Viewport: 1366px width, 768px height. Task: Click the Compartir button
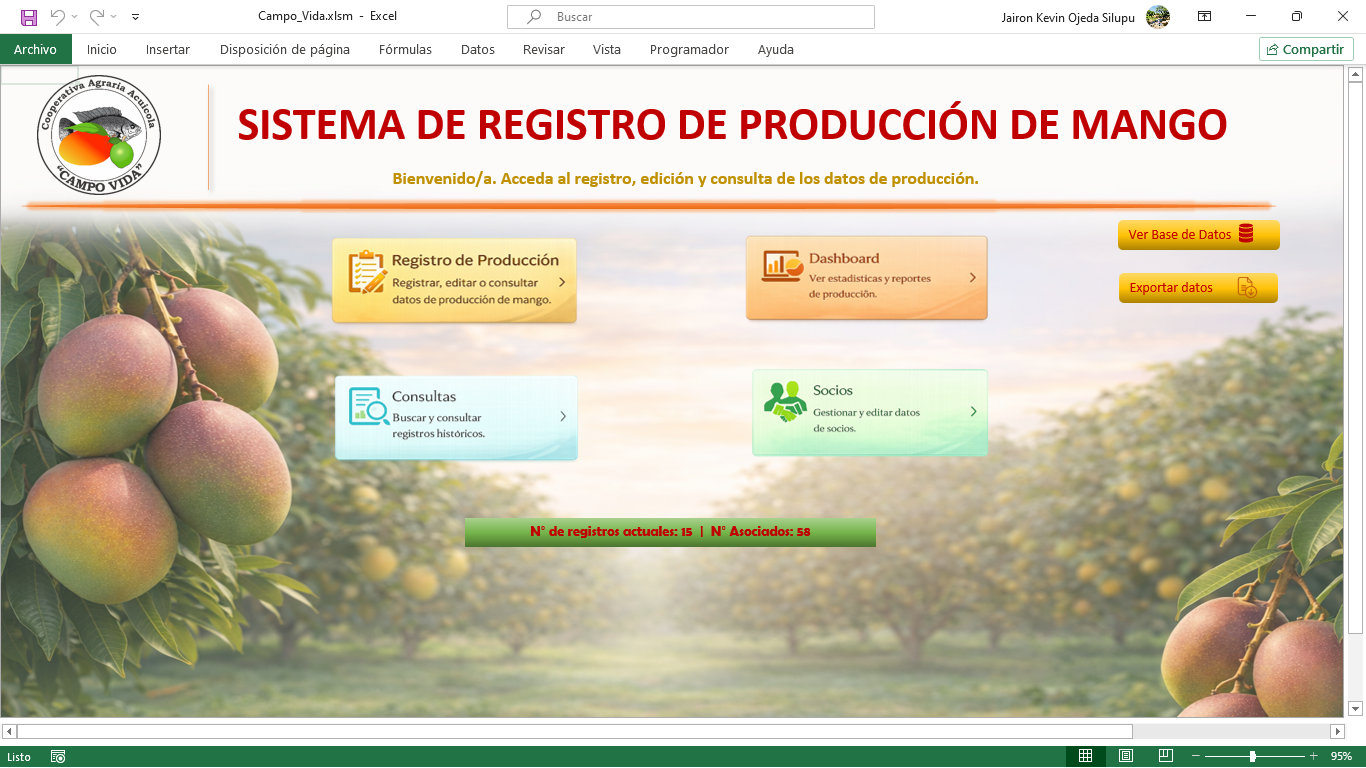point(1305,48)
